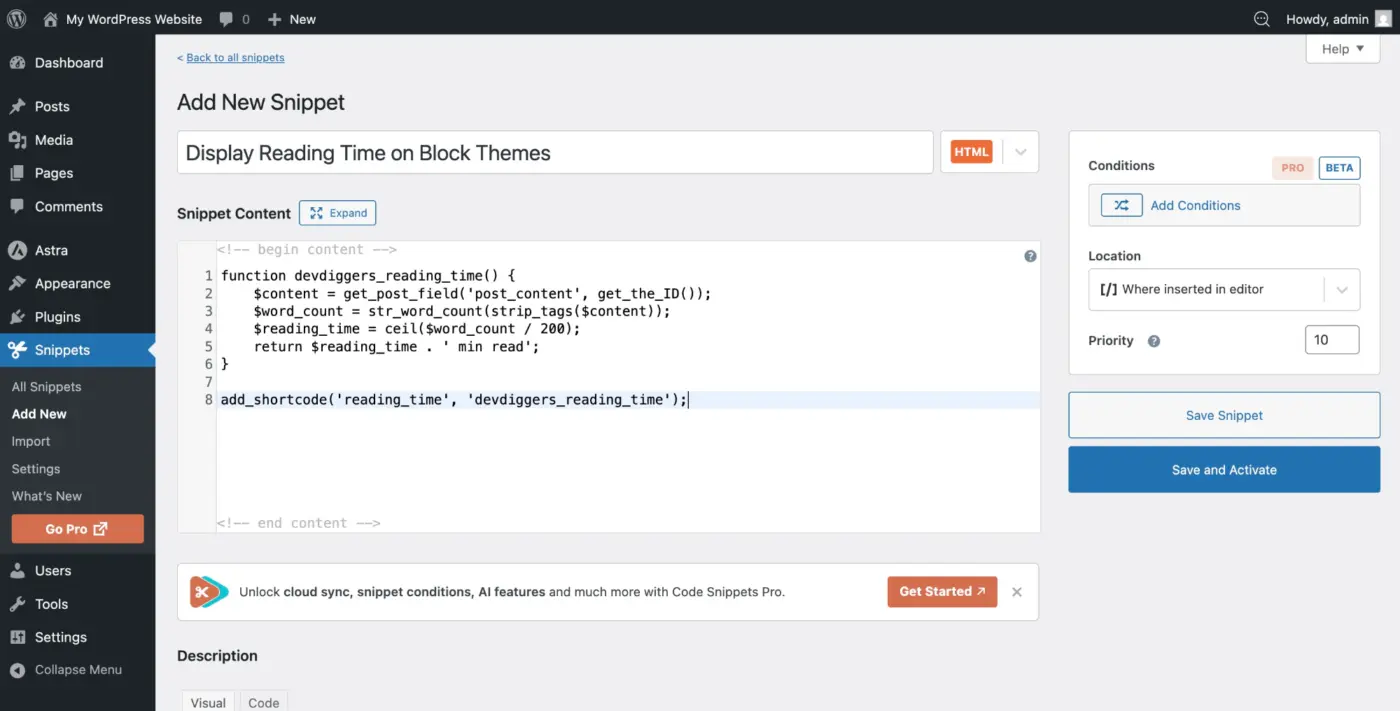Viewport: 1400px width, 711px height.
Task: Click the Comments icon in sidebar
Action: pyautogui.click(x=17, y=206)
